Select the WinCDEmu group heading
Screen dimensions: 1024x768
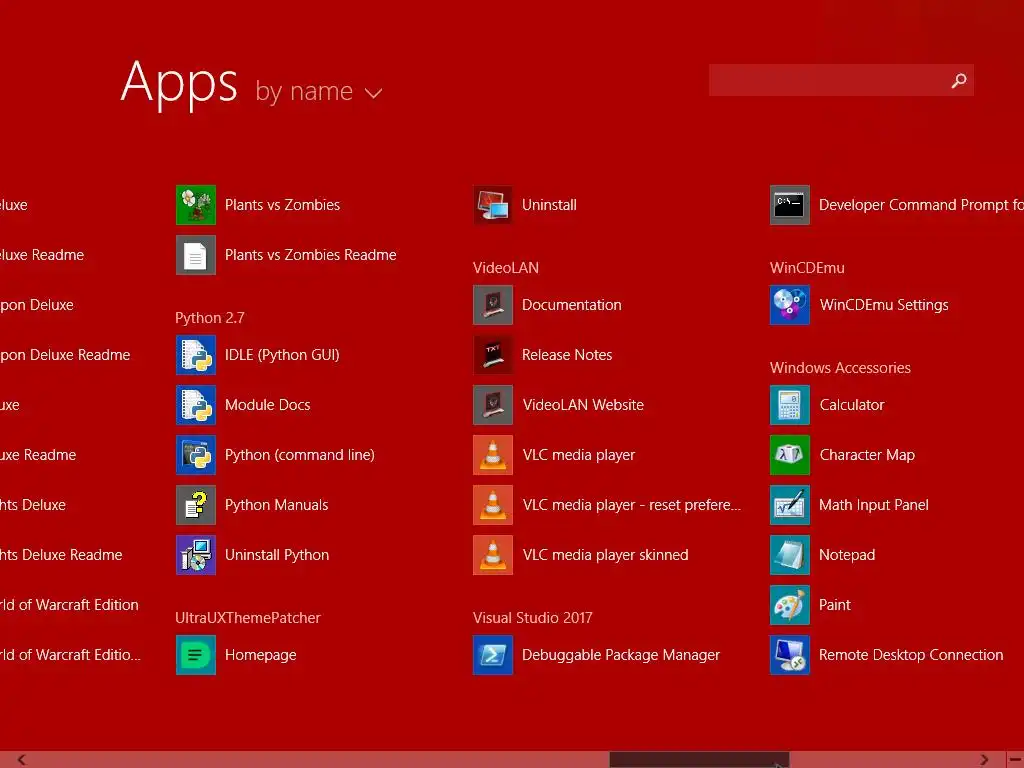807,268
